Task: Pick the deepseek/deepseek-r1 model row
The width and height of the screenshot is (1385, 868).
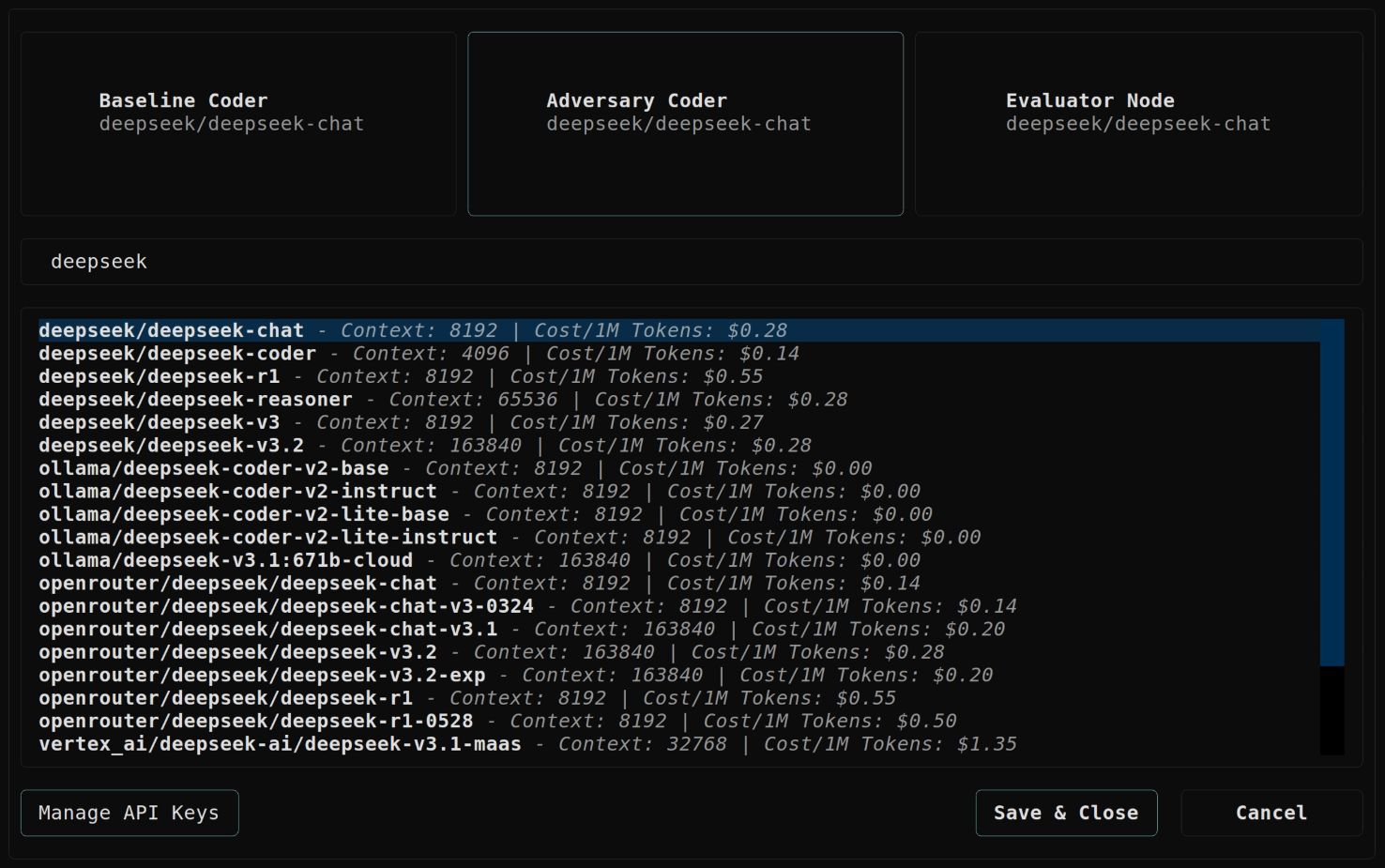Action: click(x=679, y=376)
